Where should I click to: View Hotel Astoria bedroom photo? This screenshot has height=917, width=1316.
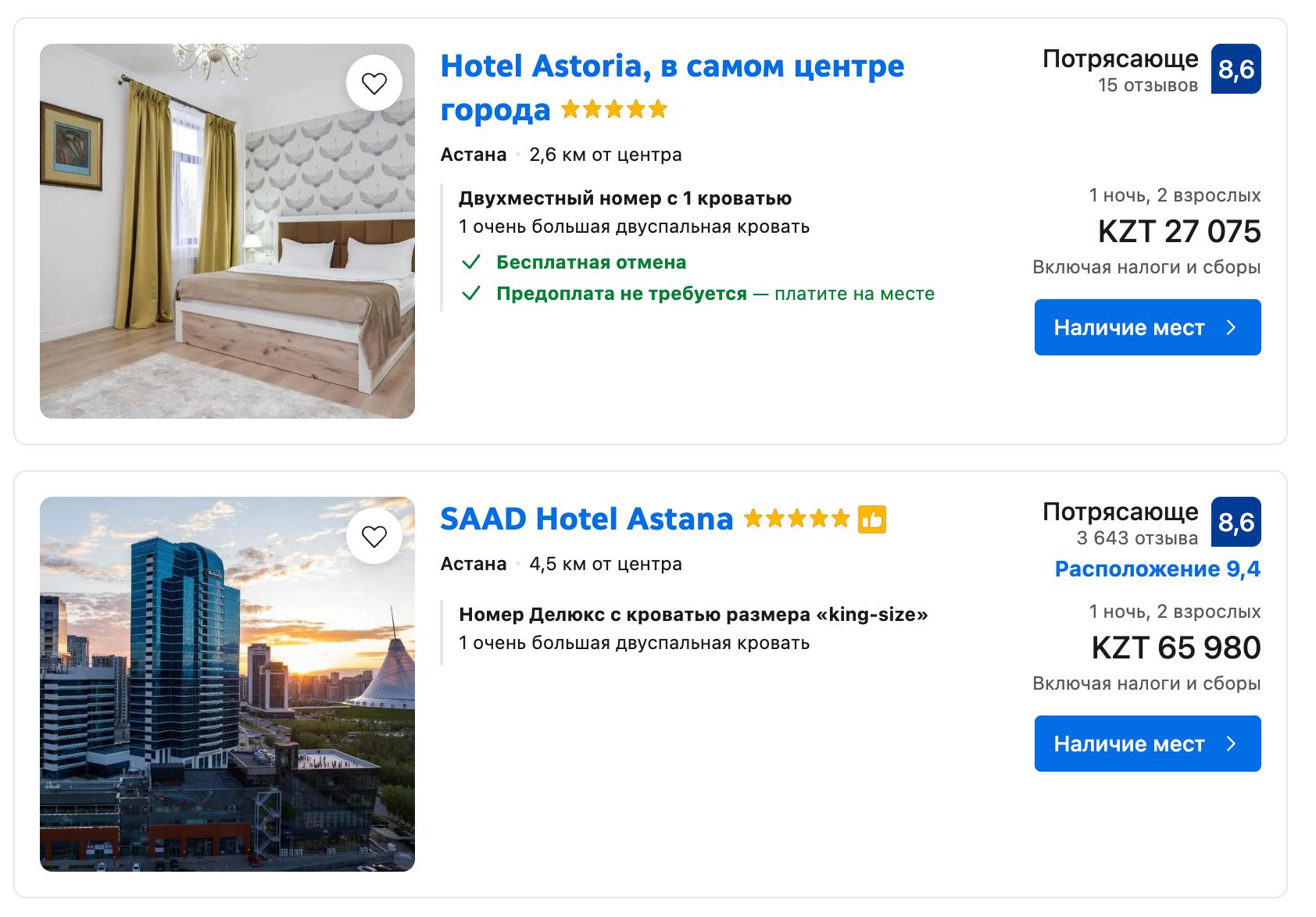point(227,231)
